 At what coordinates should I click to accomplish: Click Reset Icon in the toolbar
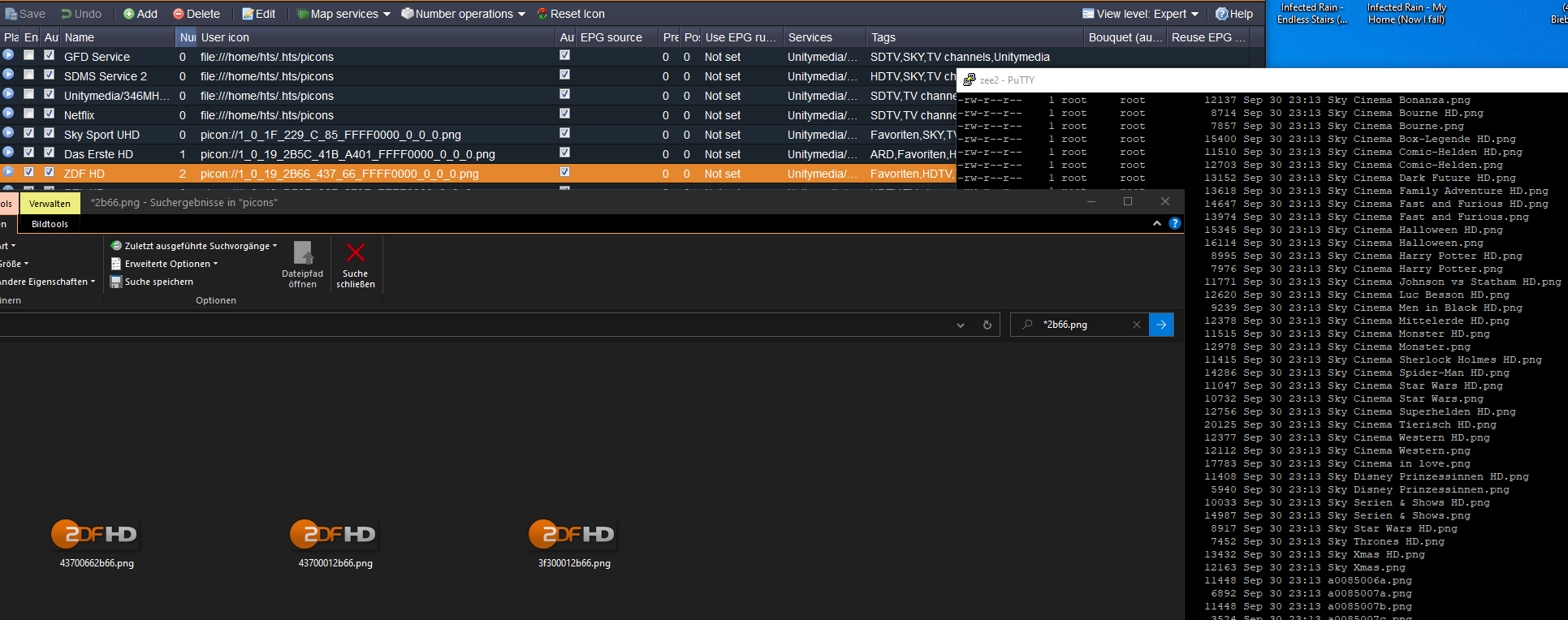570,14
